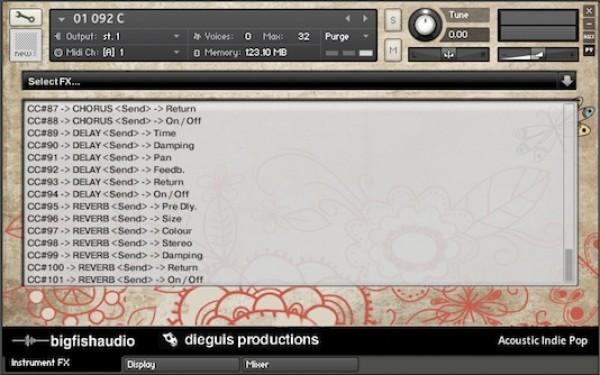The height and width of the screenshot is (375, 600).
Task: Click the pan slider below Tune
Action: [x=448, y=54]
